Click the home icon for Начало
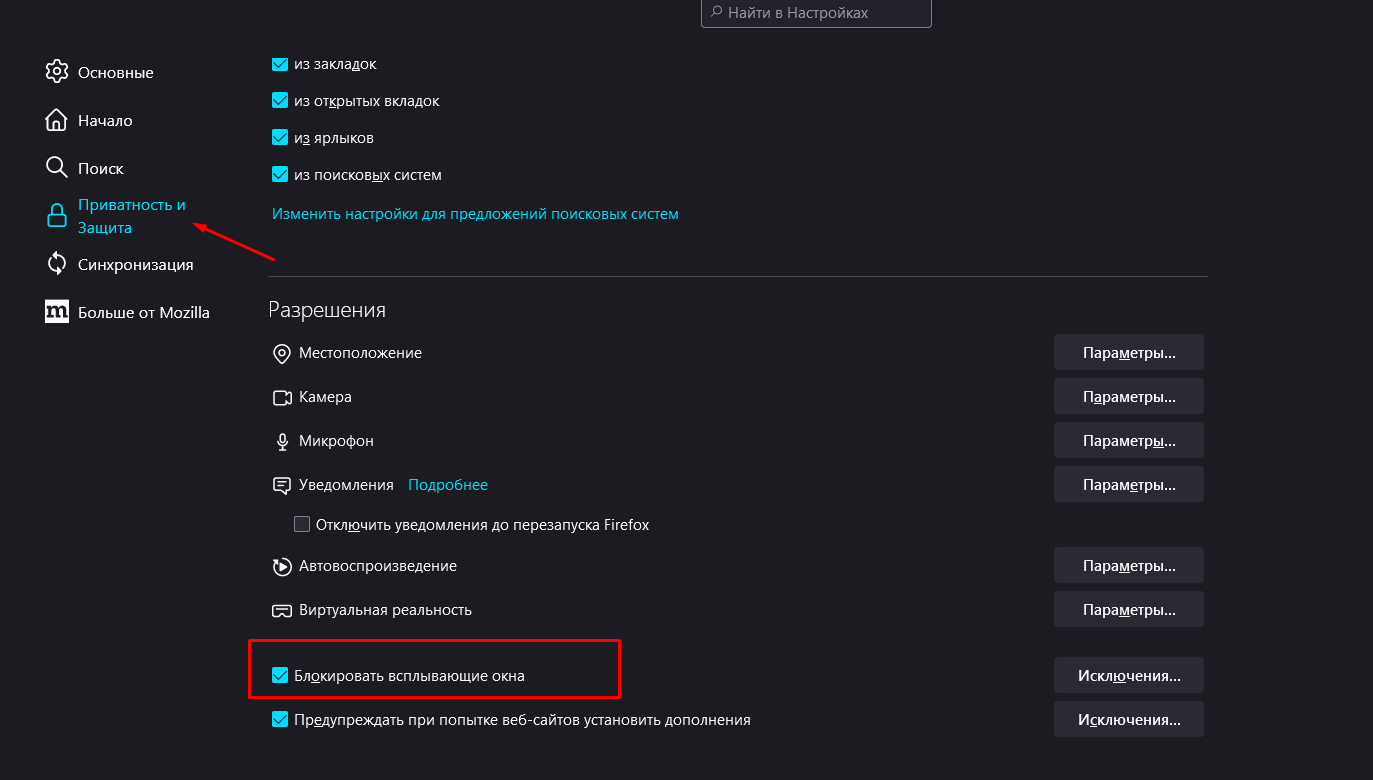 pos(57,120)
